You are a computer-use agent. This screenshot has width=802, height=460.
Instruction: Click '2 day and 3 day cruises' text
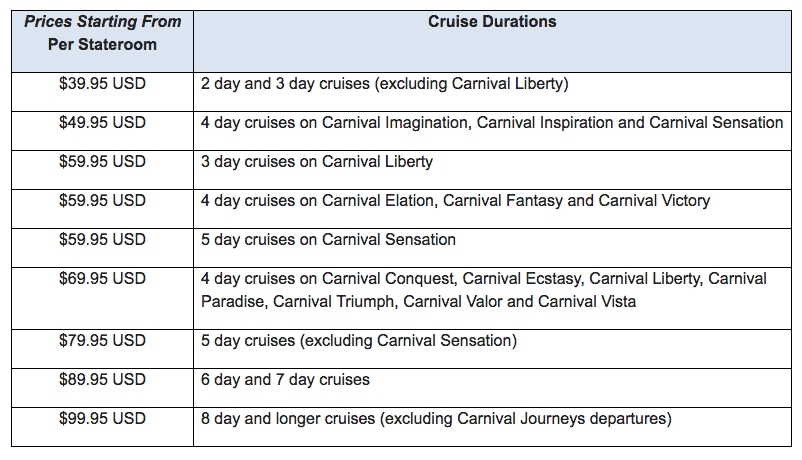point(285,84)
